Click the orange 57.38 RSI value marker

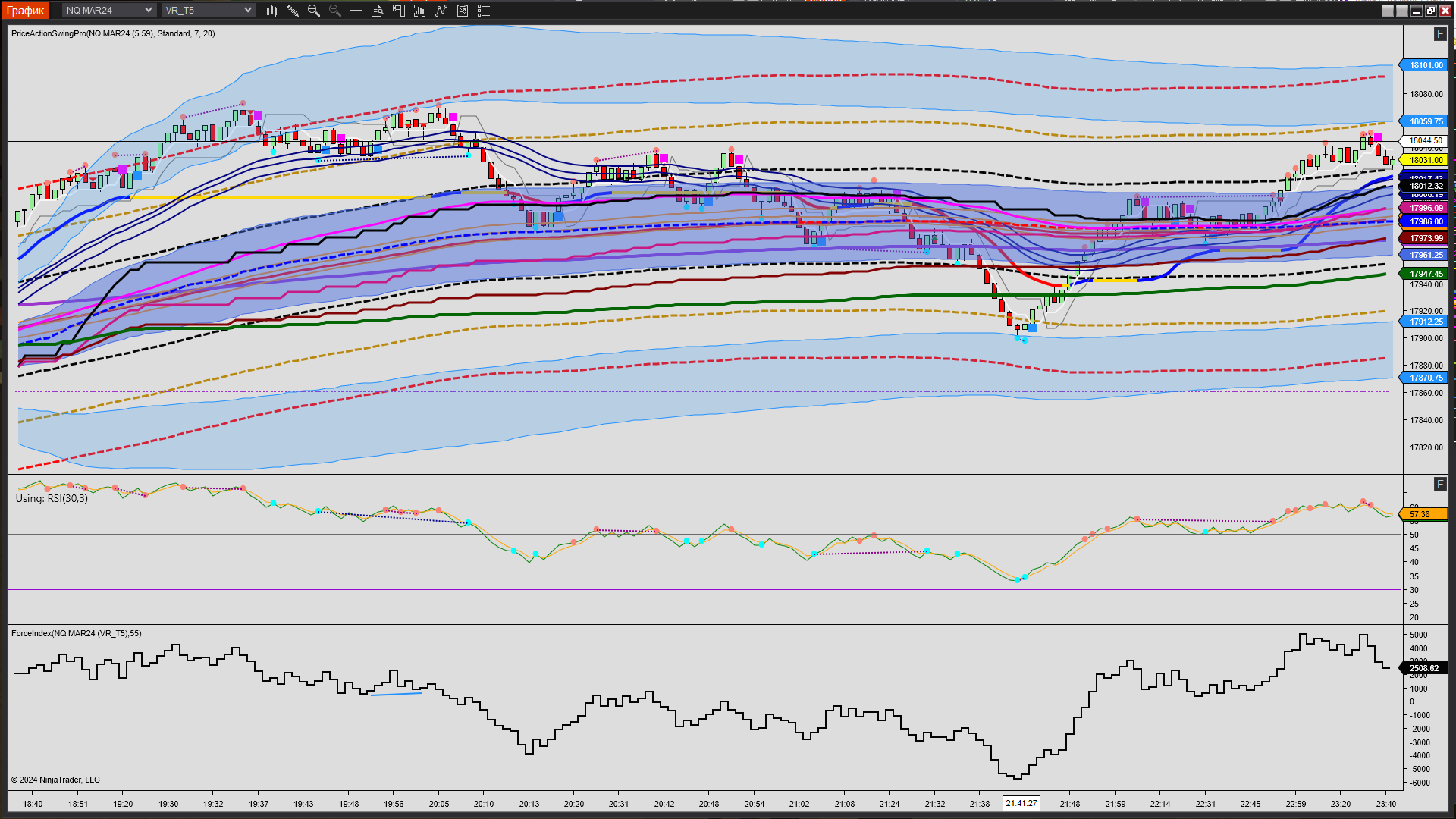(1424, 515)
